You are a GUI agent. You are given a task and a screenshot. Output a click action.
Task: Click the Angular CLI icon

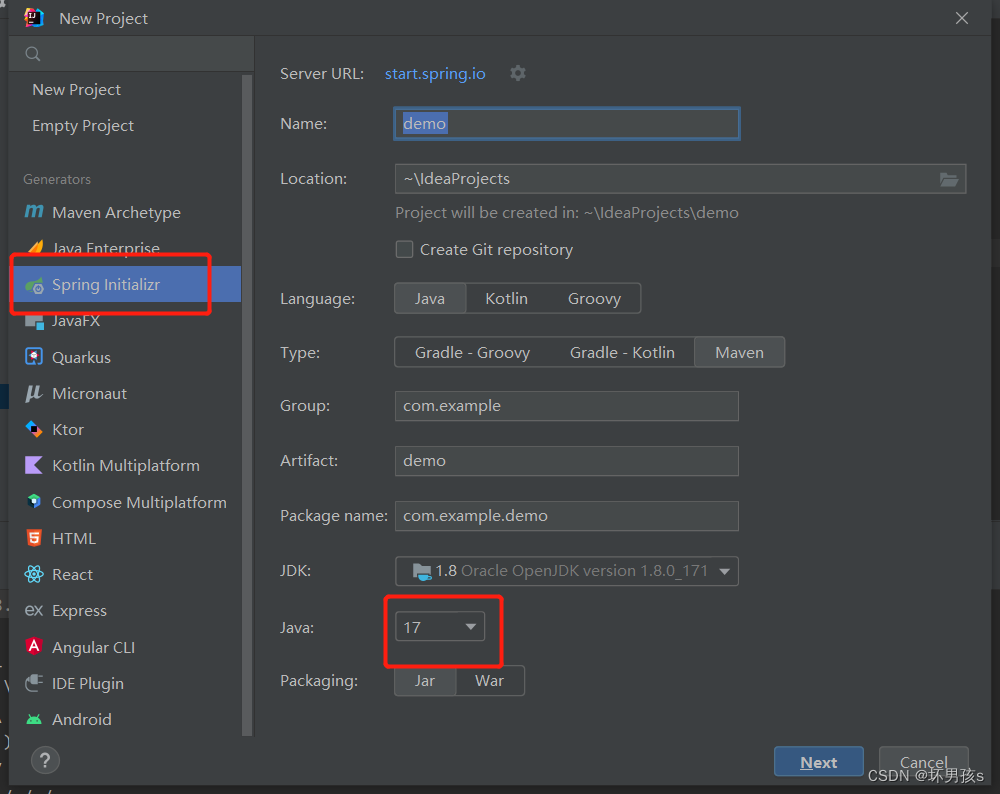click(34, 647)
